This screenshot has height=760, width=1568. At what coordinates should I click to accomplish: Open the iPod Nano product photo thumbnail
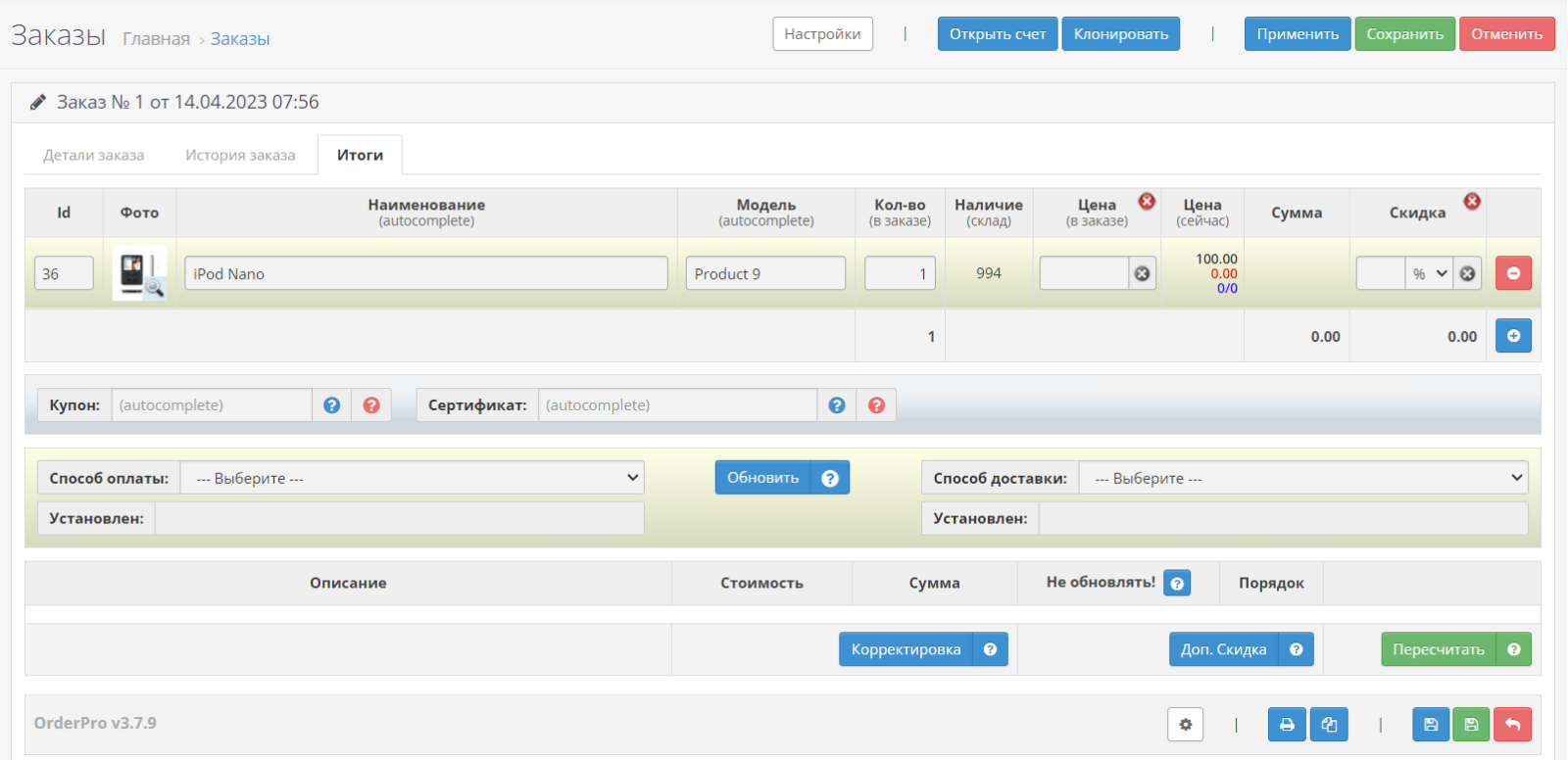tap(139, 273)
